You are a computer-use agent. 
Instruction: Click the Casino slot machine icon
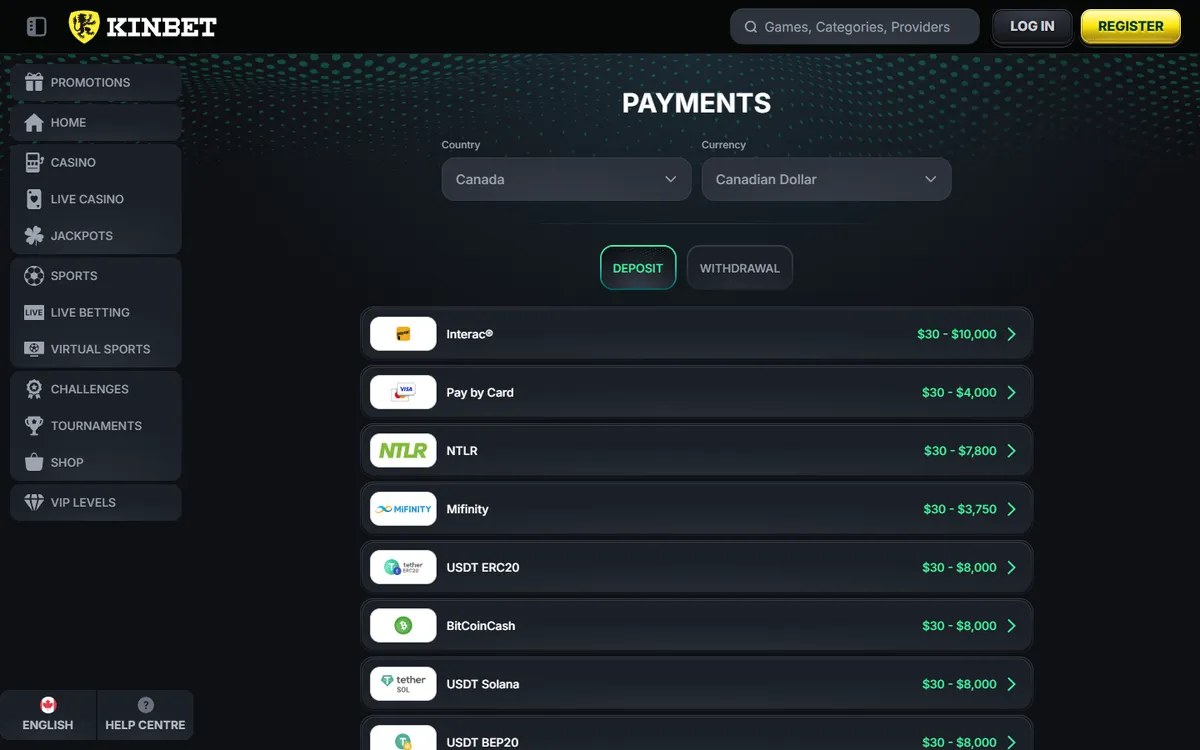[34, 162]
